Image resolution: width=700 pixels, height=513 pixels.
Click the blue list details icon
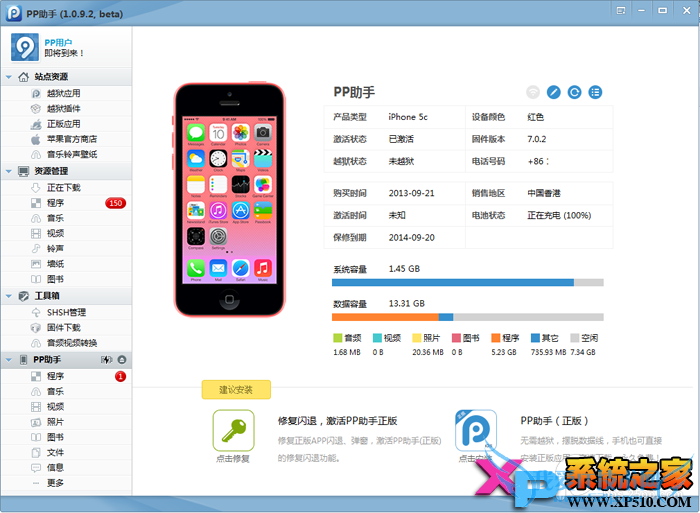595,92
